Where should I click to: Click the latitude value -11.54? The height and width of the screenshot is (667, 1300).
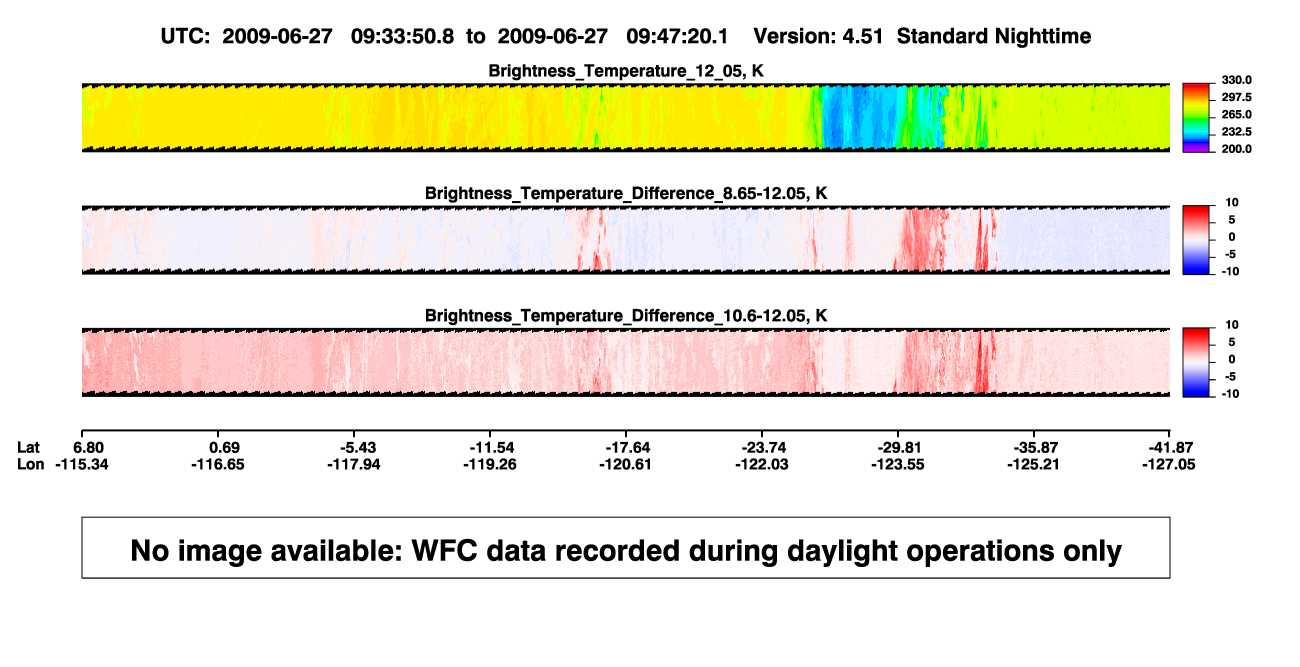point(495,446)
